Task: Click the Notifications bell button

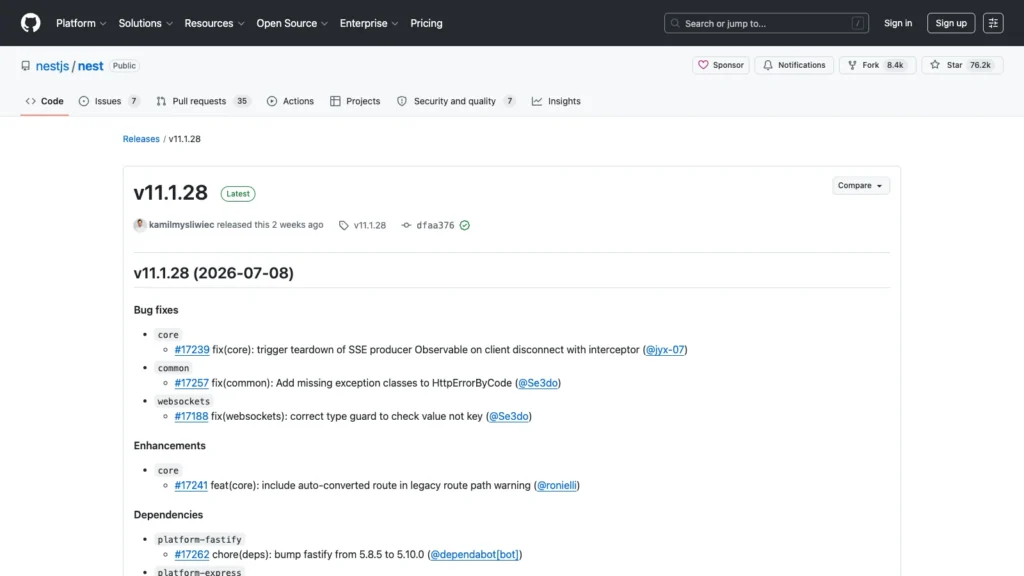Action: coord(794,65)
